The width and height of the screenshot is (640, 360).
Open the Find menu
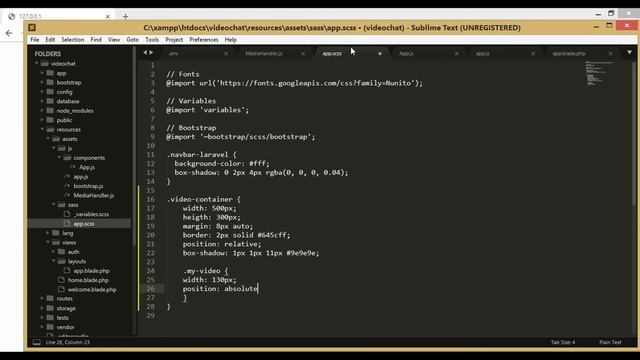pos(96,40)
